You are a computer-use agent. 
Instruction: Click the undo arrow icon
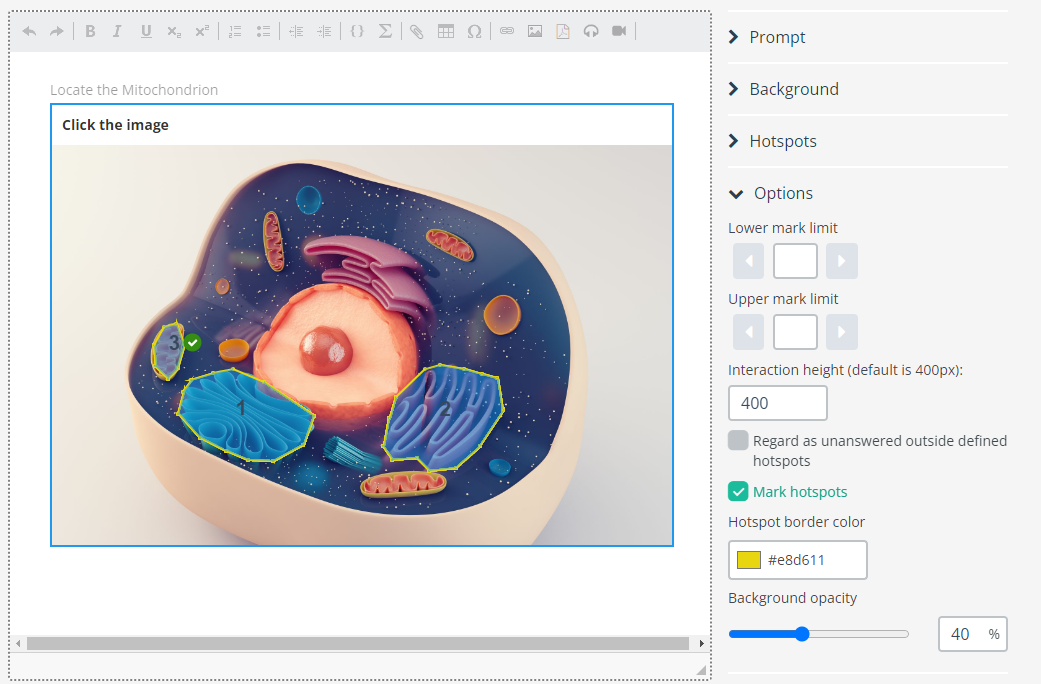(29, 31)
